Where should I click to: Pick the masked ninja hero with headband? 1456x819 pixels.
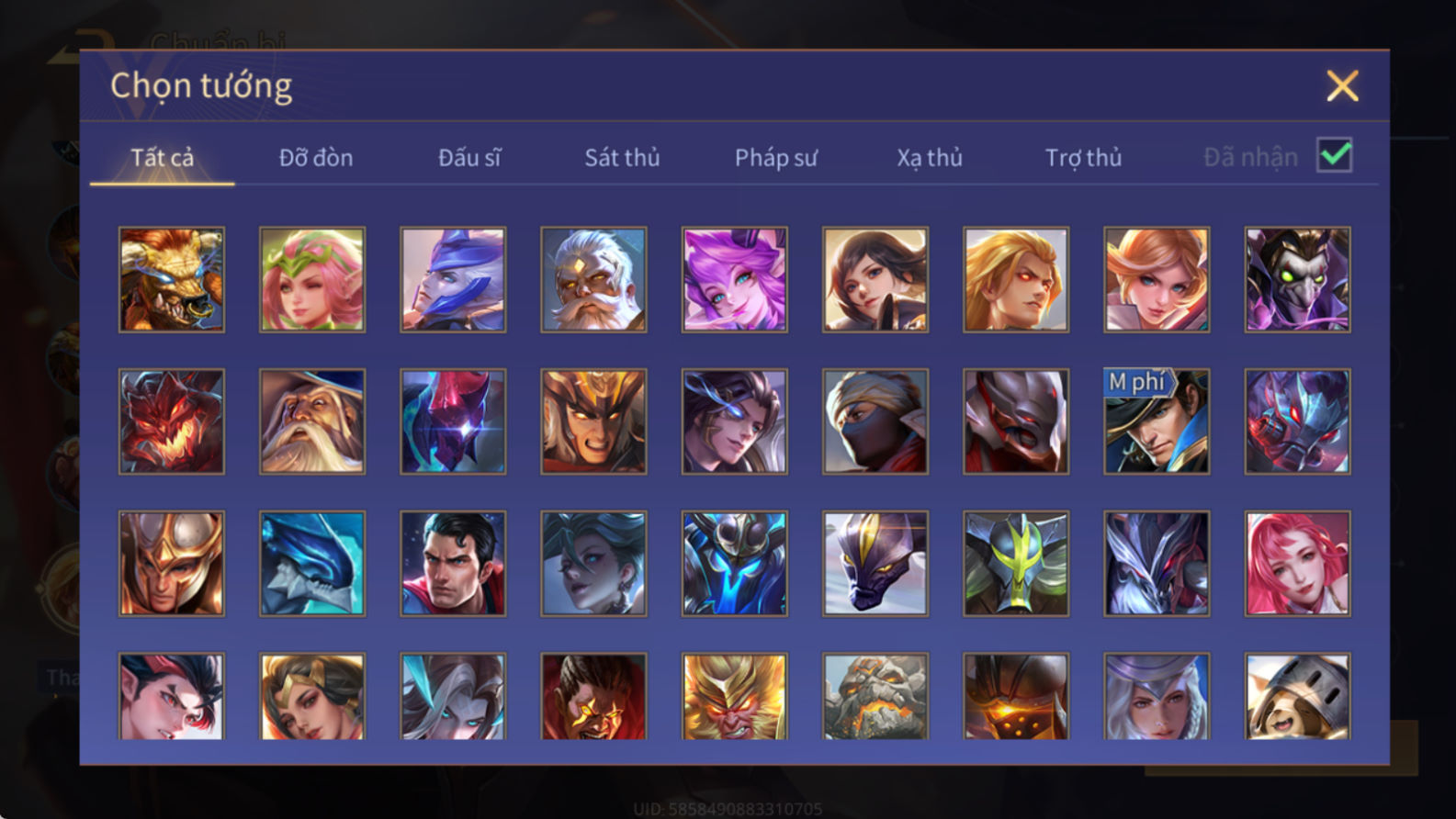[875, 421]
